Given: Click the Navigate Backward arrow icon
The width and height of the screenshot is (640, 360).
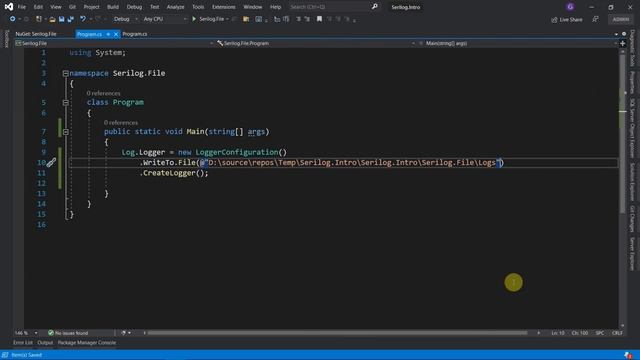Looking at the screenshot, I should click(12, 19).
